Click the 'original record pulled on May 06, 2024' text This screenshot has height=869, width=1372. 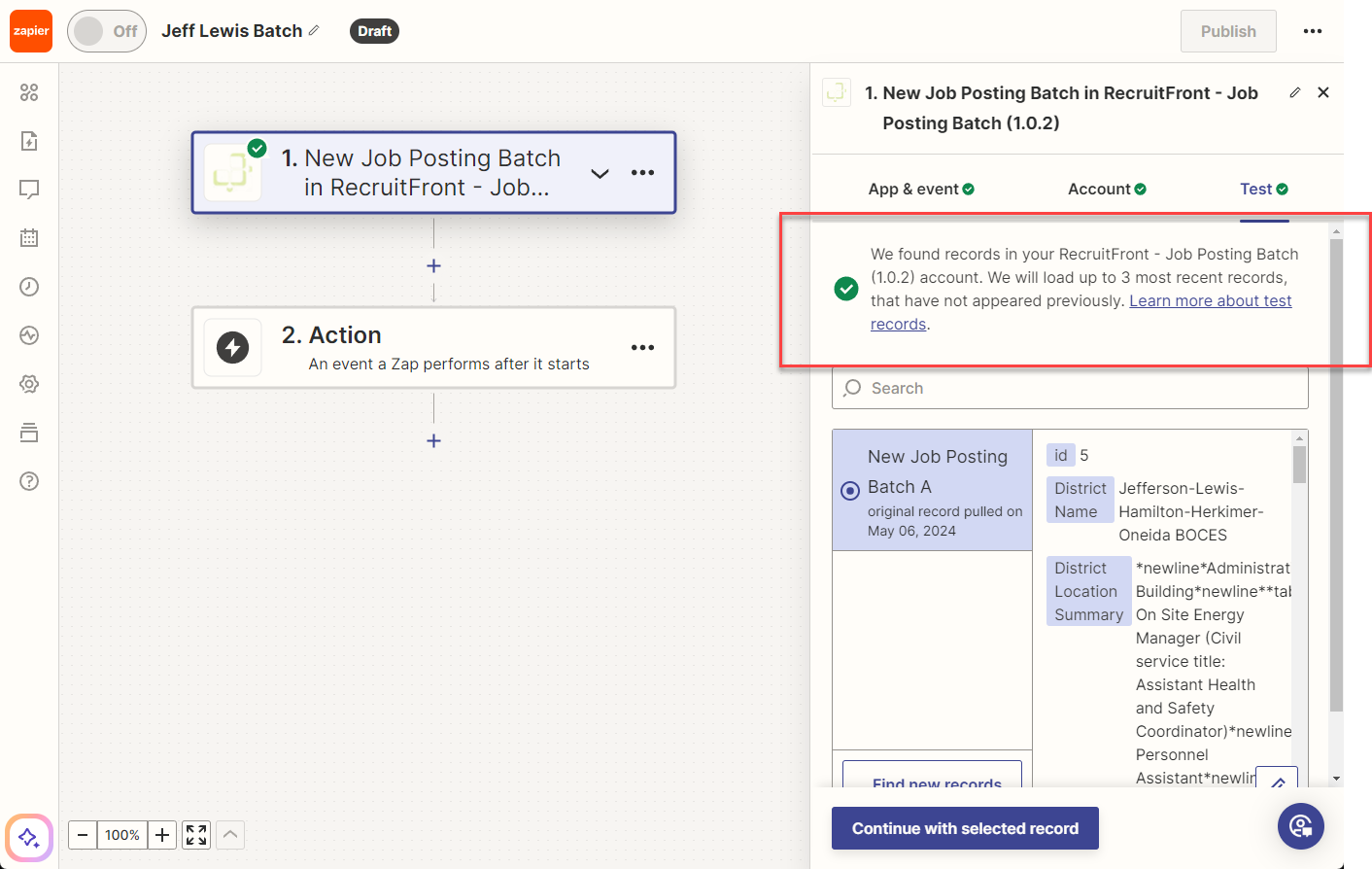coord(944,521)
